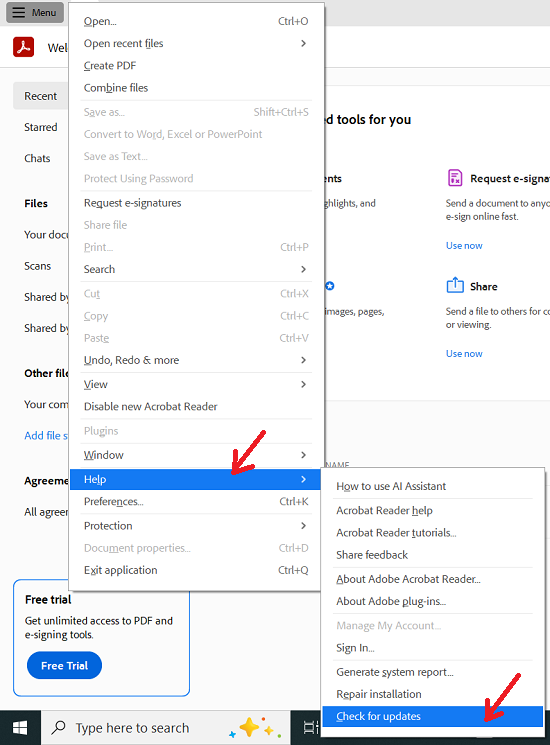Screen dimensions: 550x745
Task: Select Combine files menu entry
Action: click(196, 88)
